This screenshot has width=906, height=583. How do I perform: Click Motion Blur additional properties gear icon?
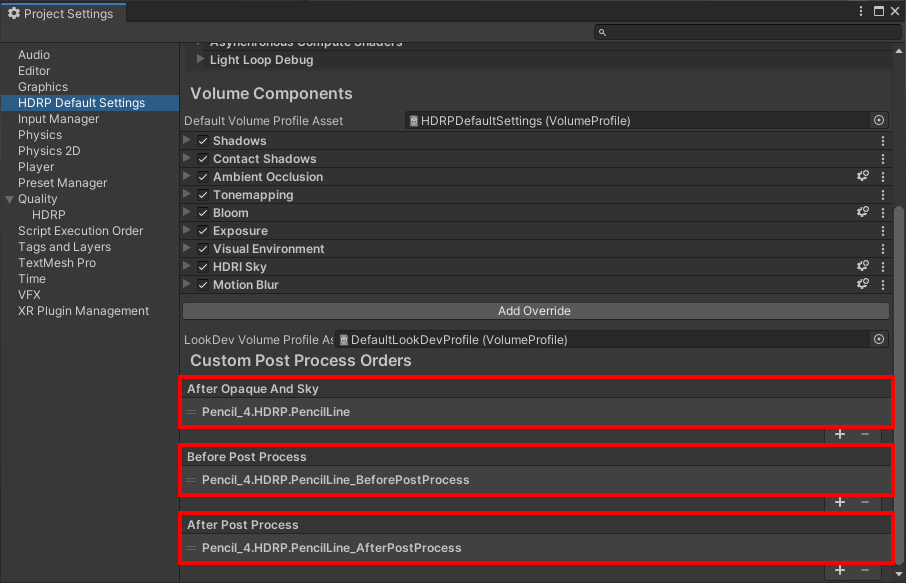click(863, 284)
